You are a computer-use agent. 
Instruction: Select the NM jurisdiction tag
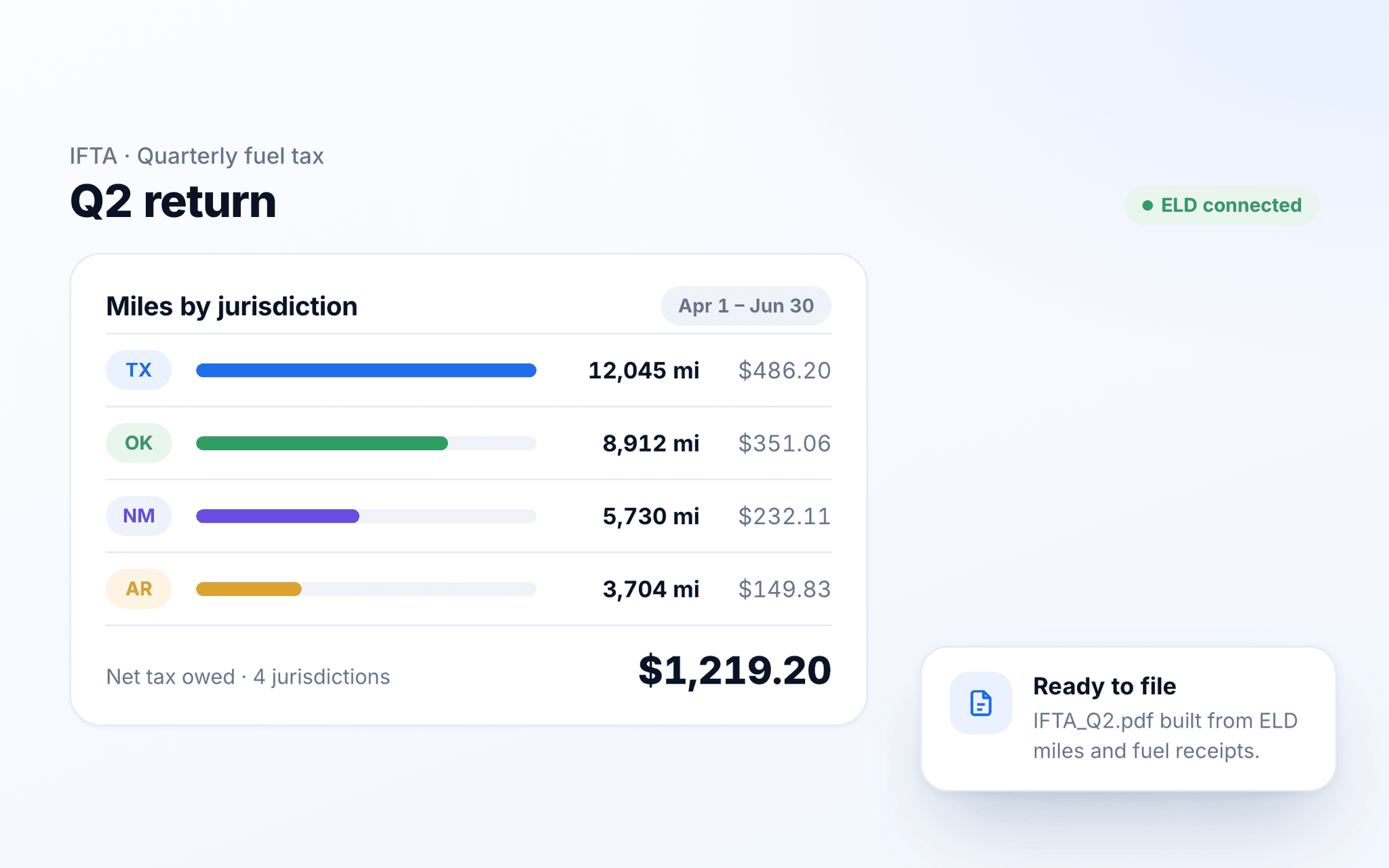pyautogui.click(x=138, y=516)
